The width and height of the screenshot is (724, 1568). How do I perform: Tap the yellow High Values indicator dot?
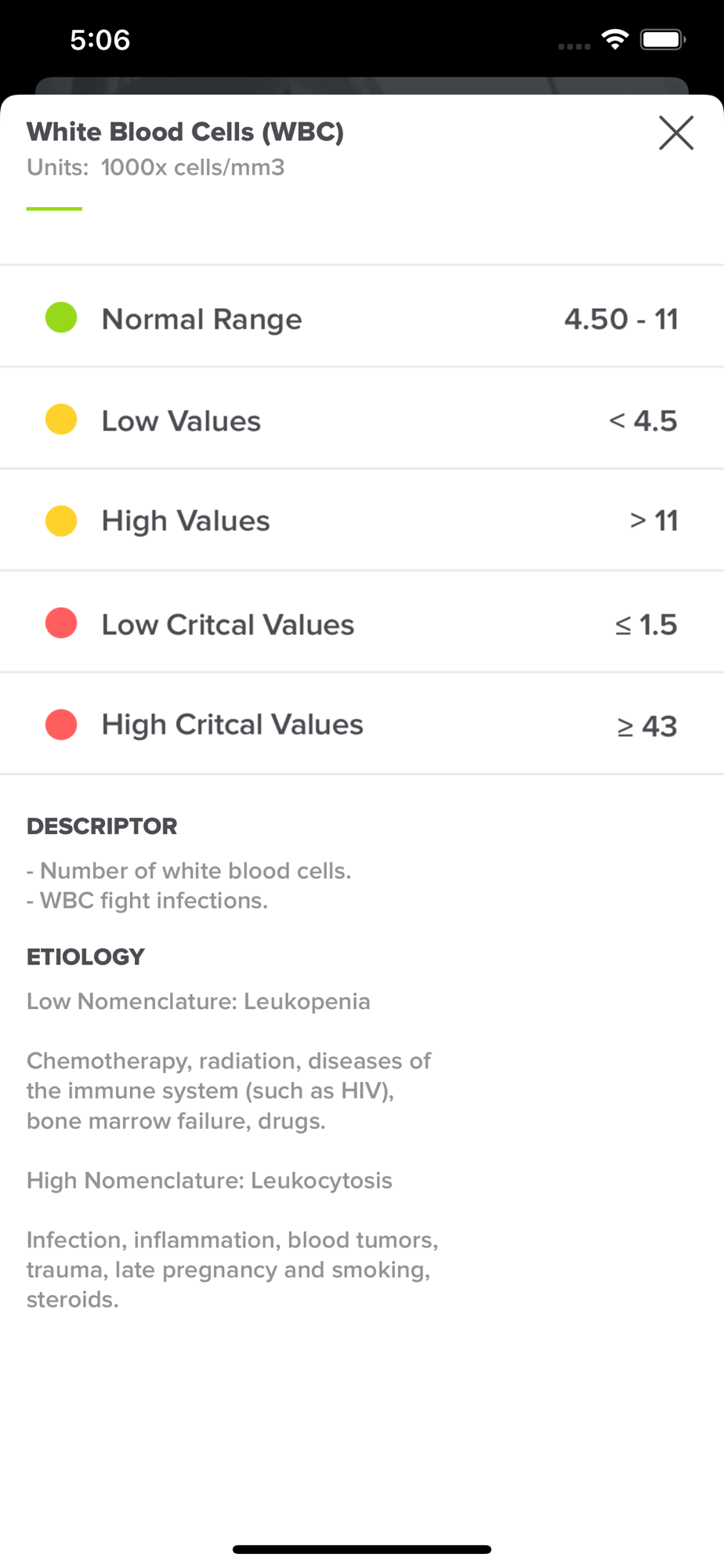61,521
